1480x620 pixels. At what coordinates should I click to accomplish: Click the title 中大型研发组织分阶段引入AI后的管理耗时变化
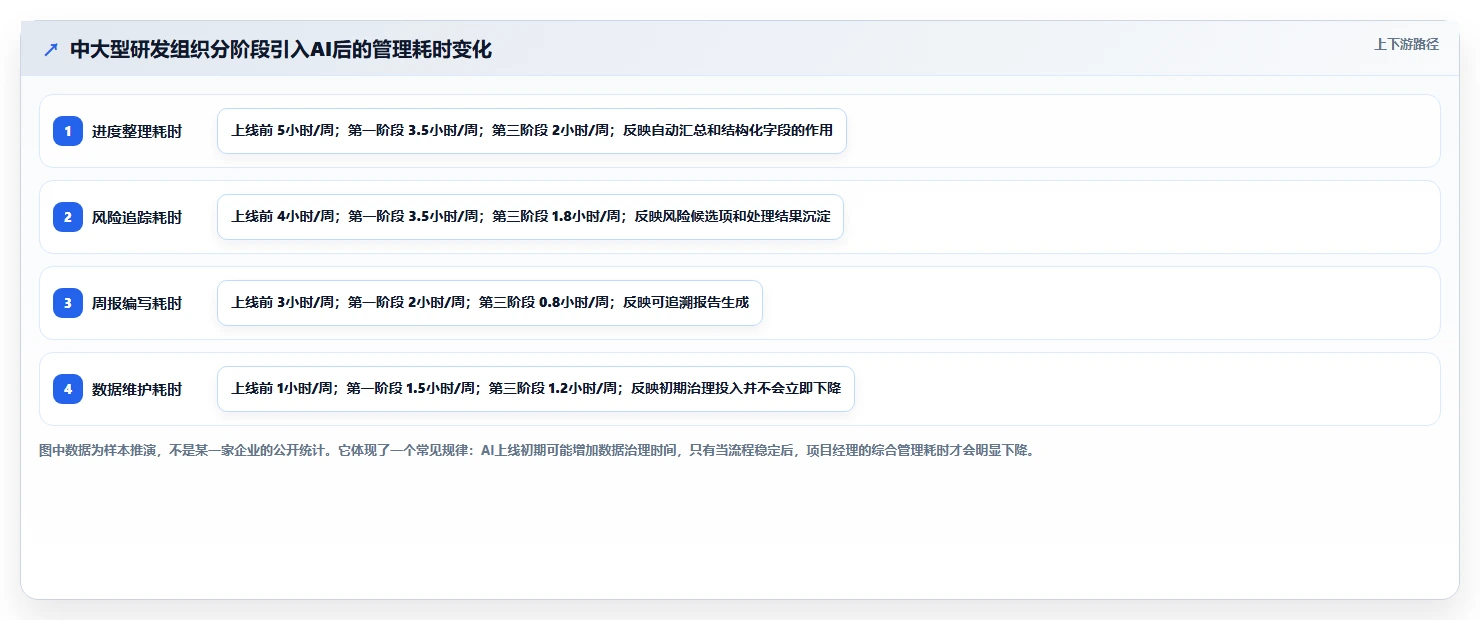(281, 49)
